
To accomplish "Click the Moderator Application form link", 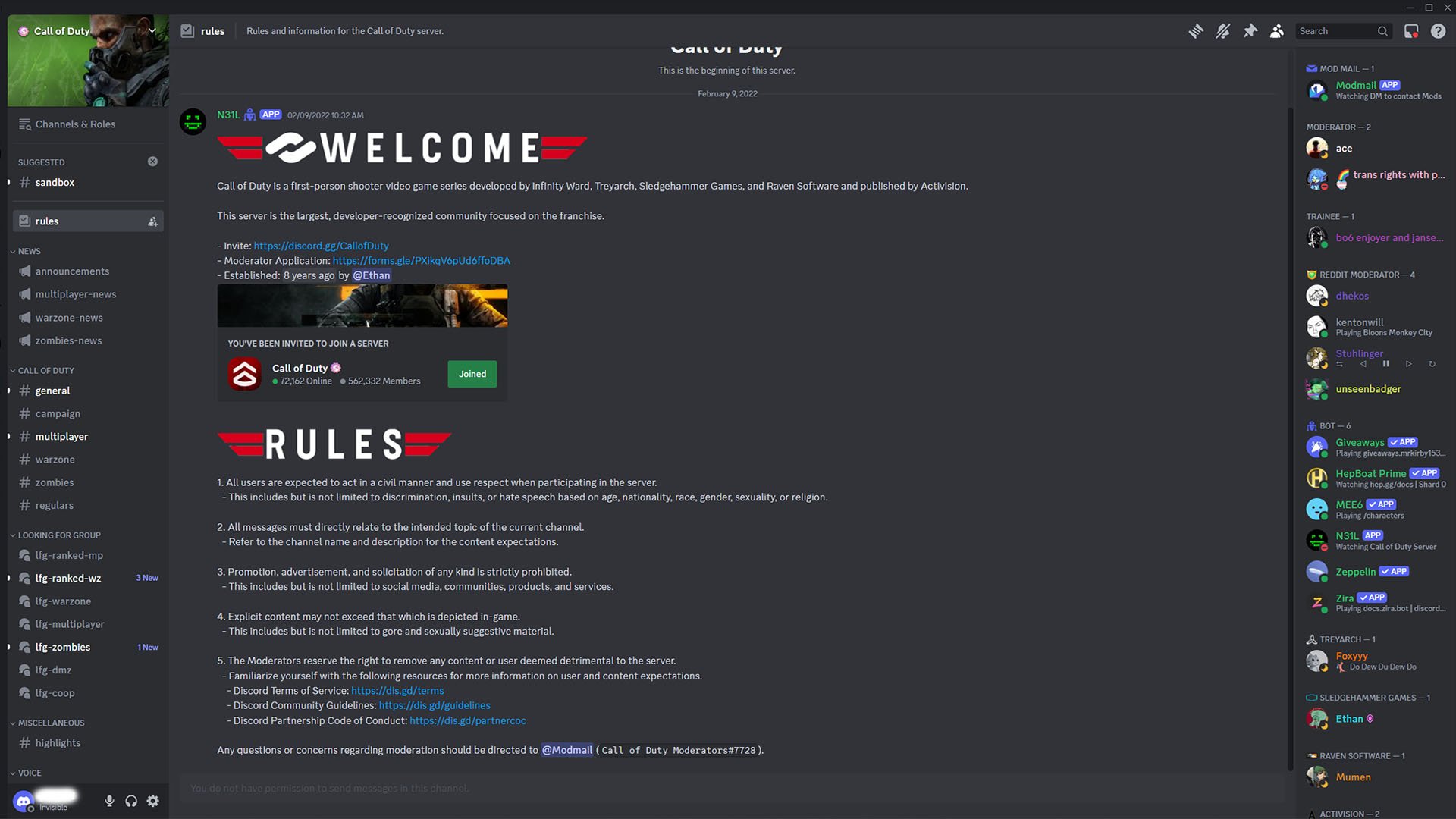I will point(421,260).
